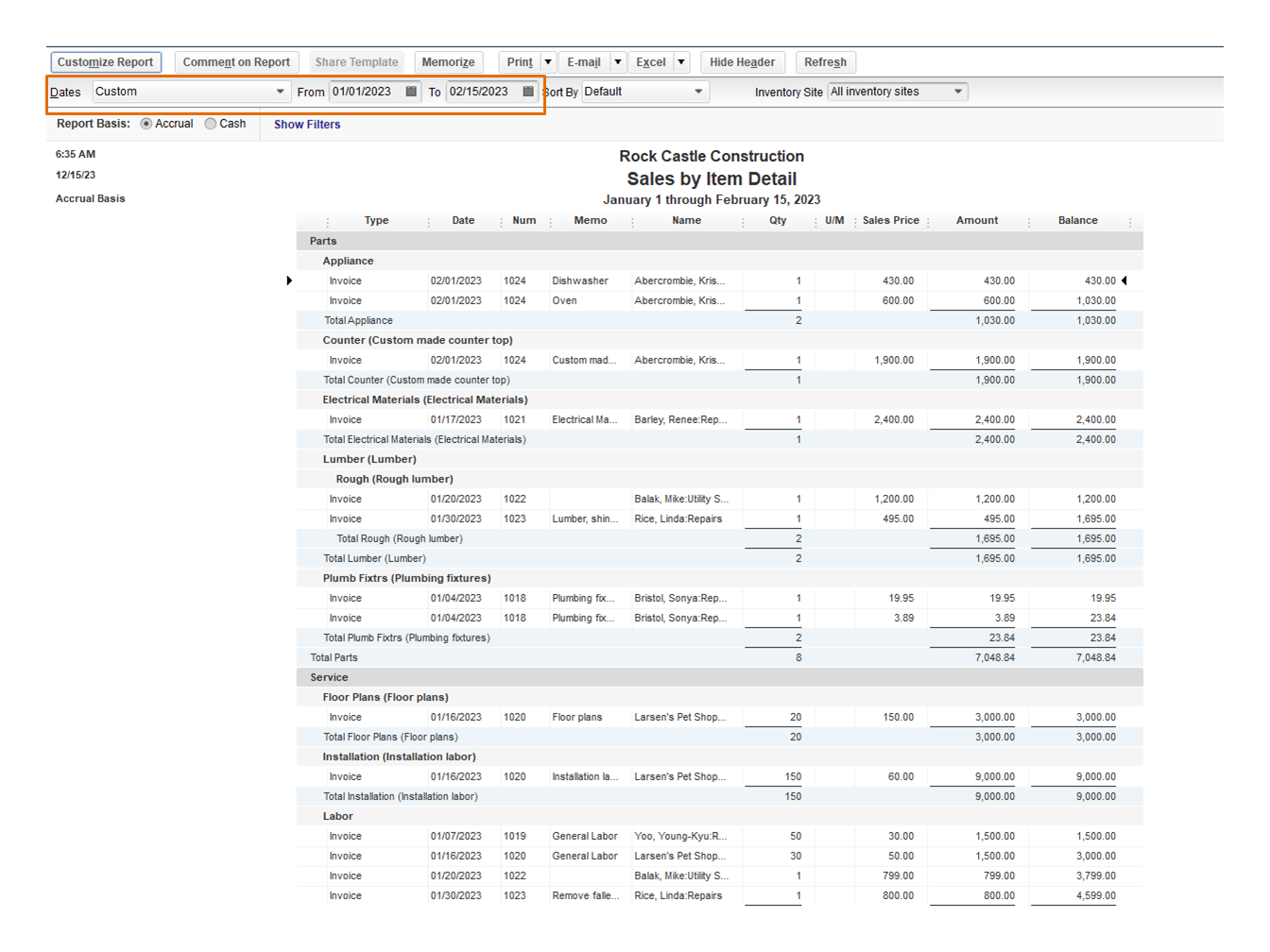The height and width of the screenshot is (952, 1270).
Task: Open the calendar picker for the To date
Action: pos(528,92)
